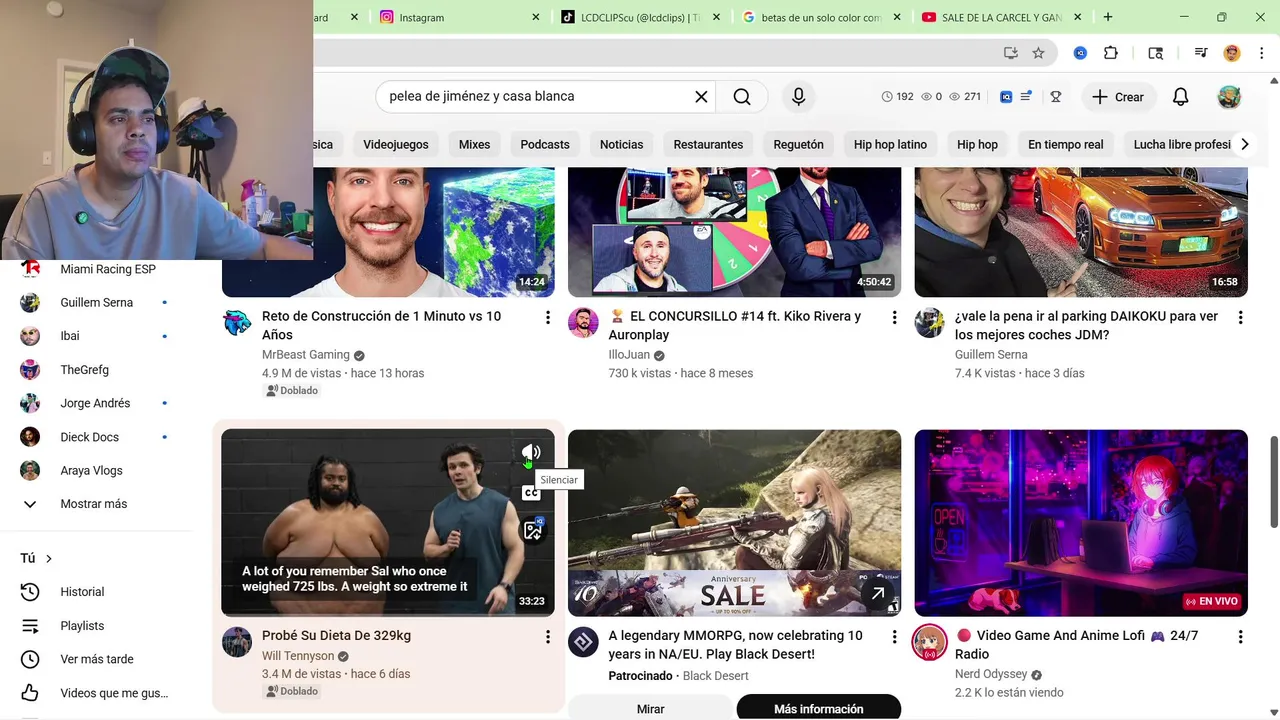Screen dimensions: 1280x720
Task: Select the Mixes chip
Action: 474,144
